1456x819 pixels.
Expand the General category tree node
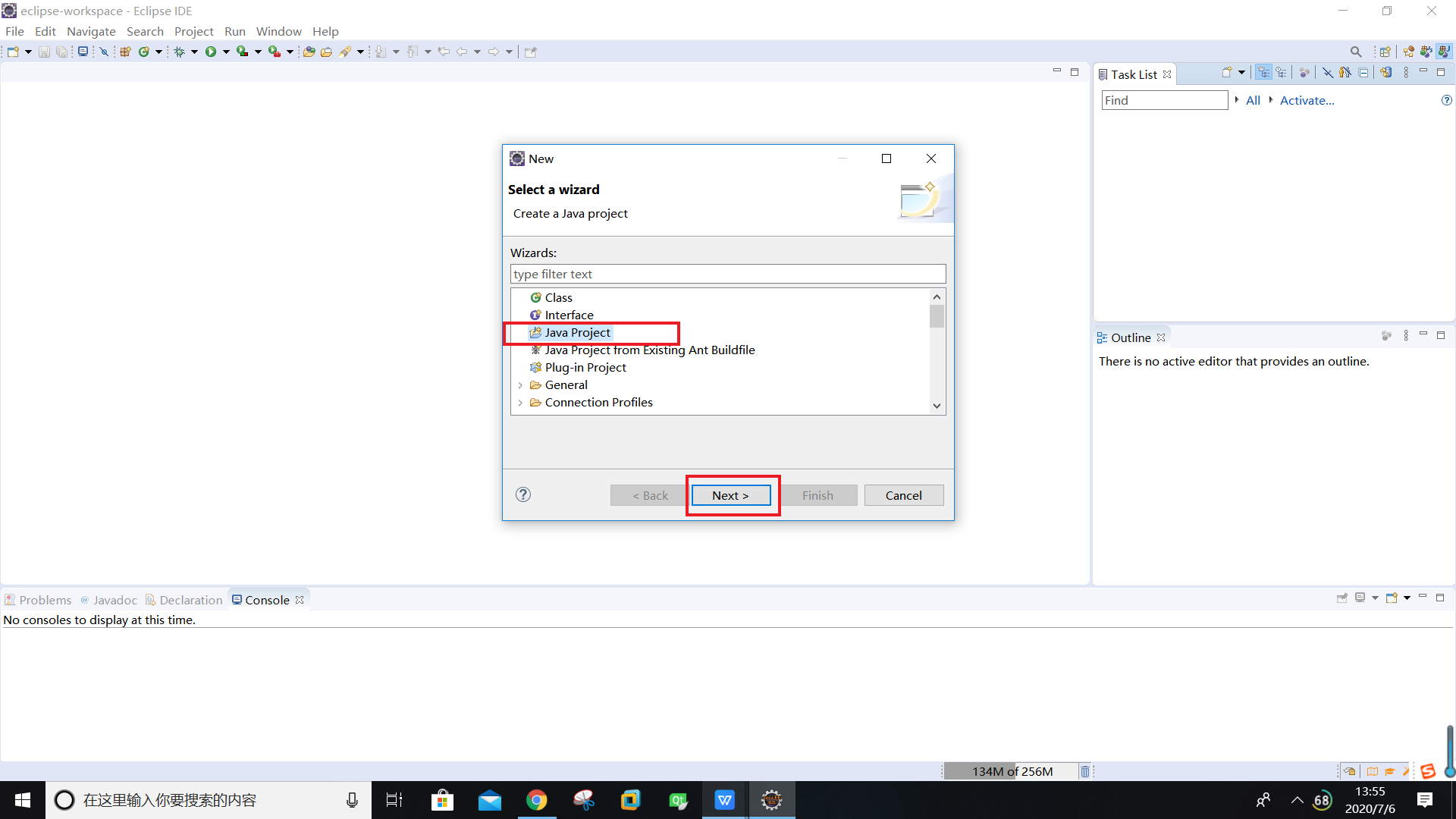point(521,384)
